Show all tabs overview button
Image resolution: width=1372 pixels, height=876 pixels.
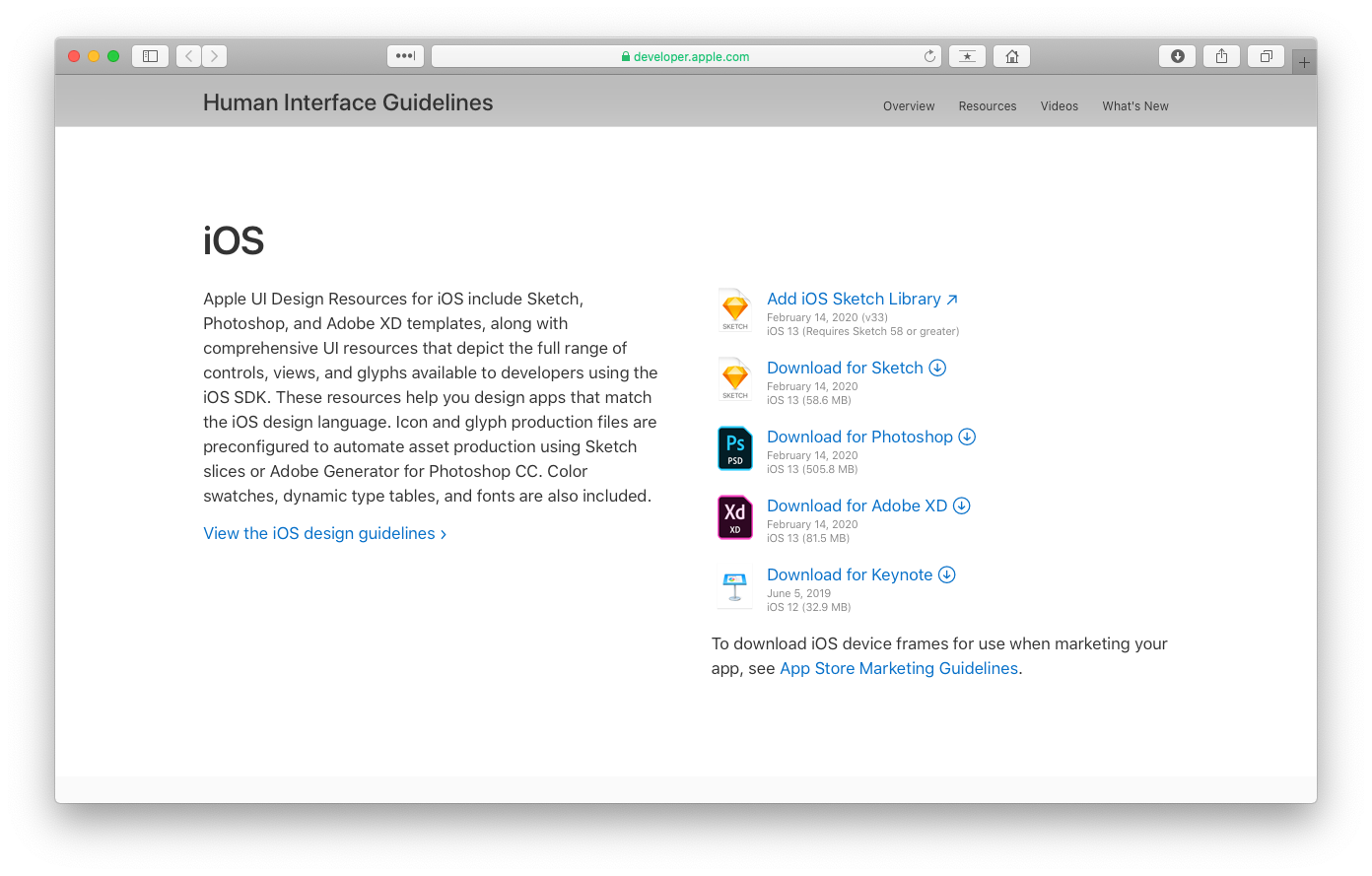[x=1267, y=56]
